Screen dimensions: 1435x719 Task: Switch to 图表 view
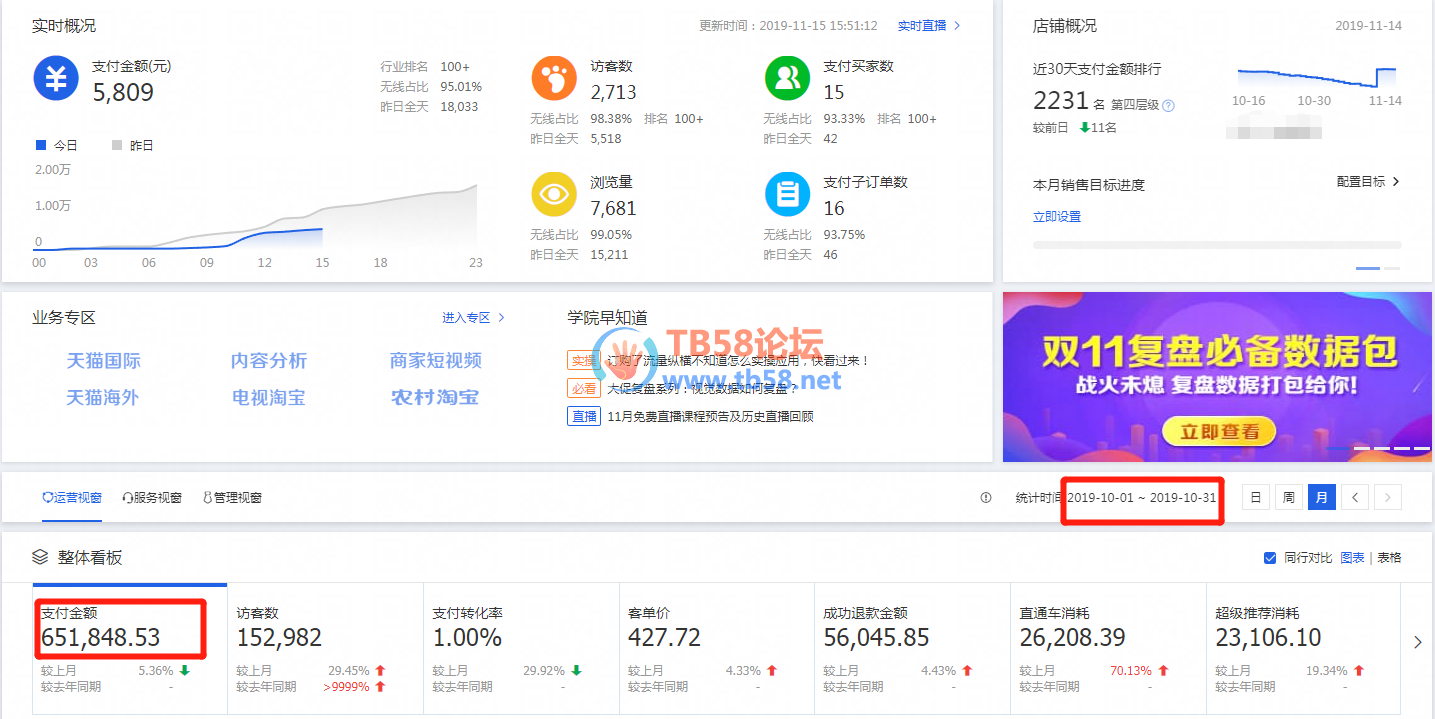1352,557
